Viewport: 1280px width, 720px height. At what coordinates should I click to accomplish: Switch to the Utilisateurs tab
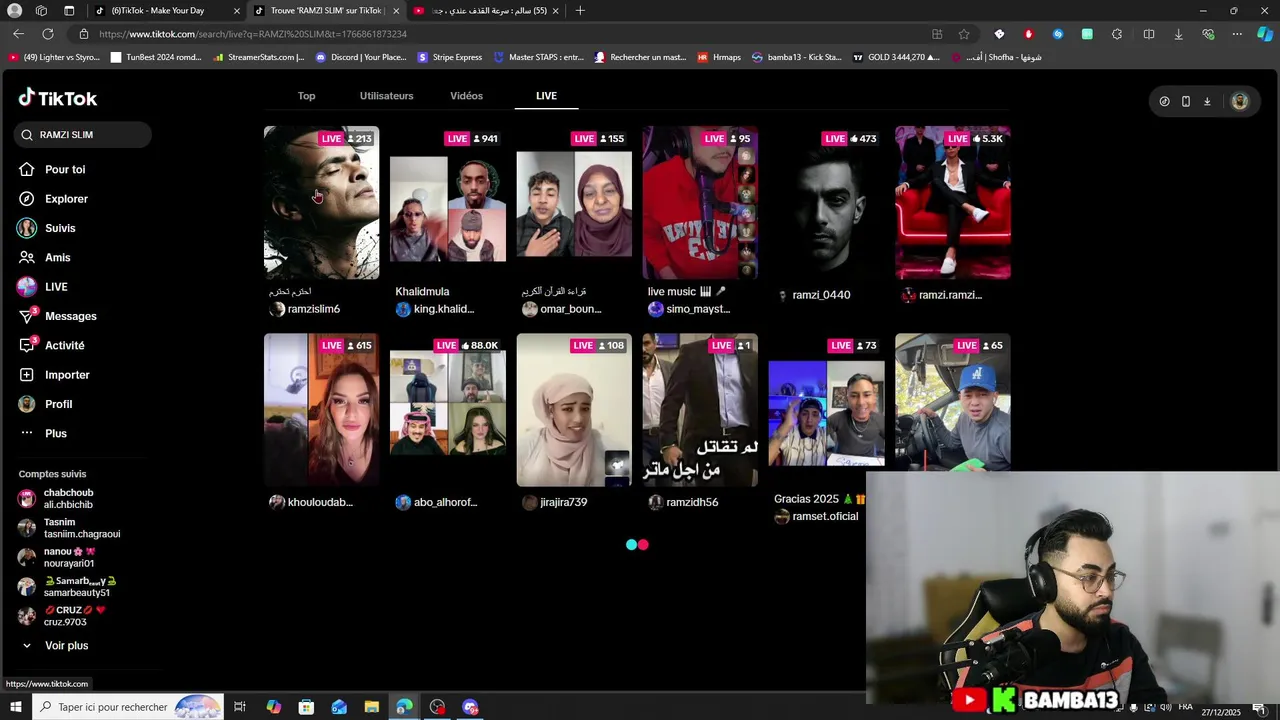click(386, 96)
